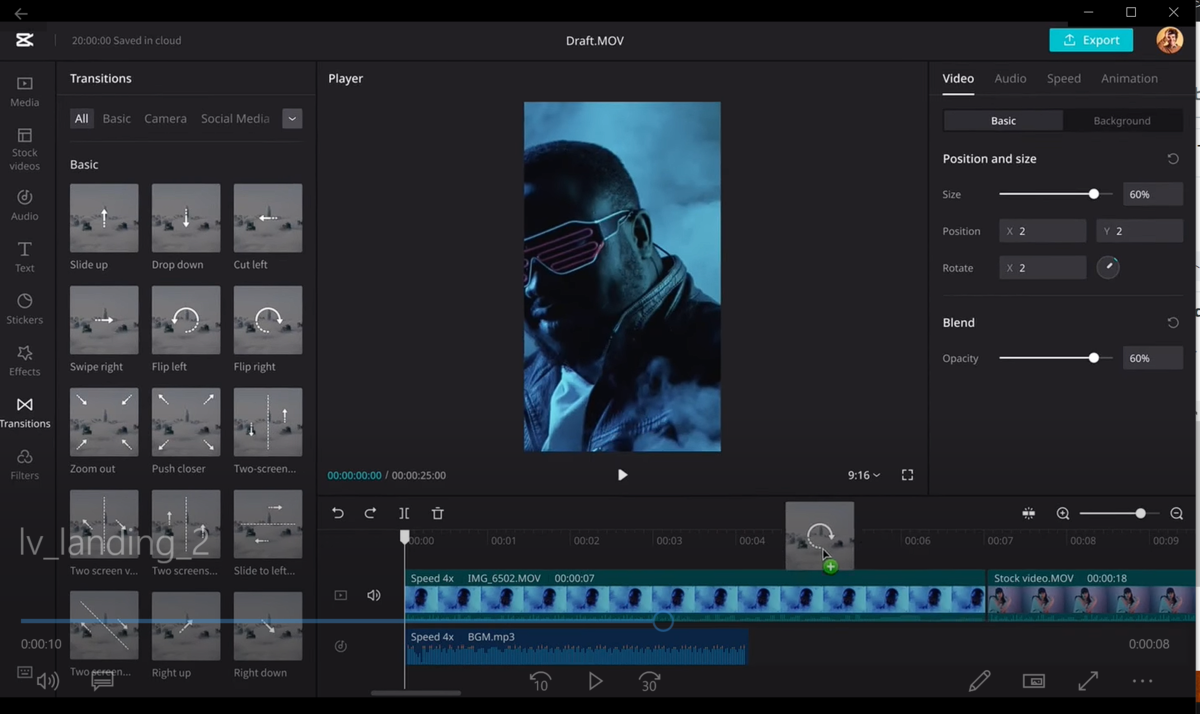1200x714 pixels.
Task: Delete selected clip with trash icon
Action: point(437,513)
